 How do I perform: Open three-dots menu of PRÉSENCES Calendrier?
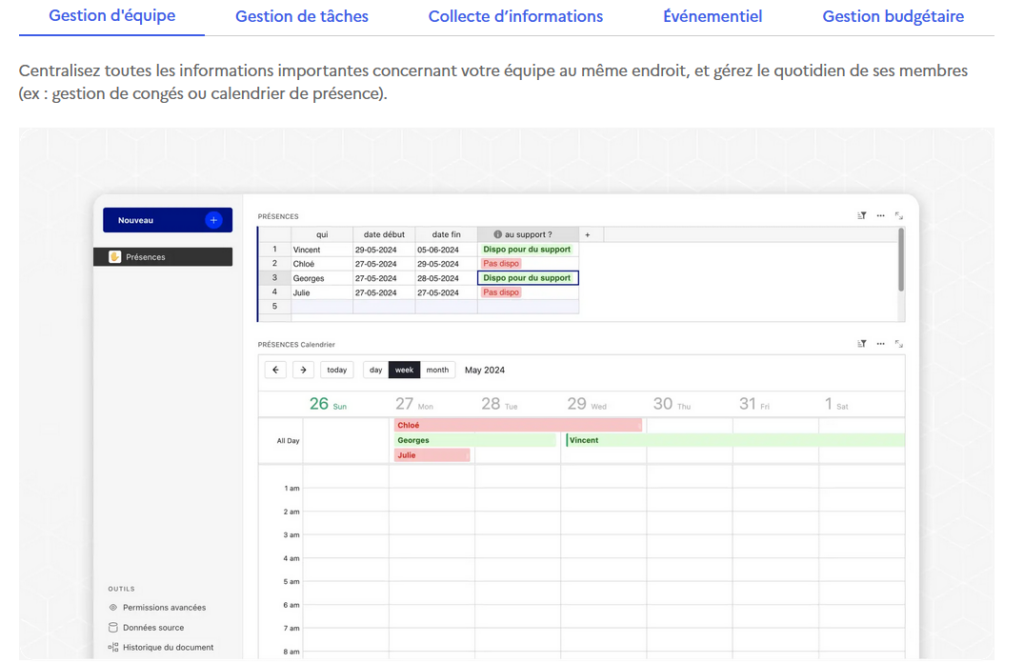[x=880, y=344]
